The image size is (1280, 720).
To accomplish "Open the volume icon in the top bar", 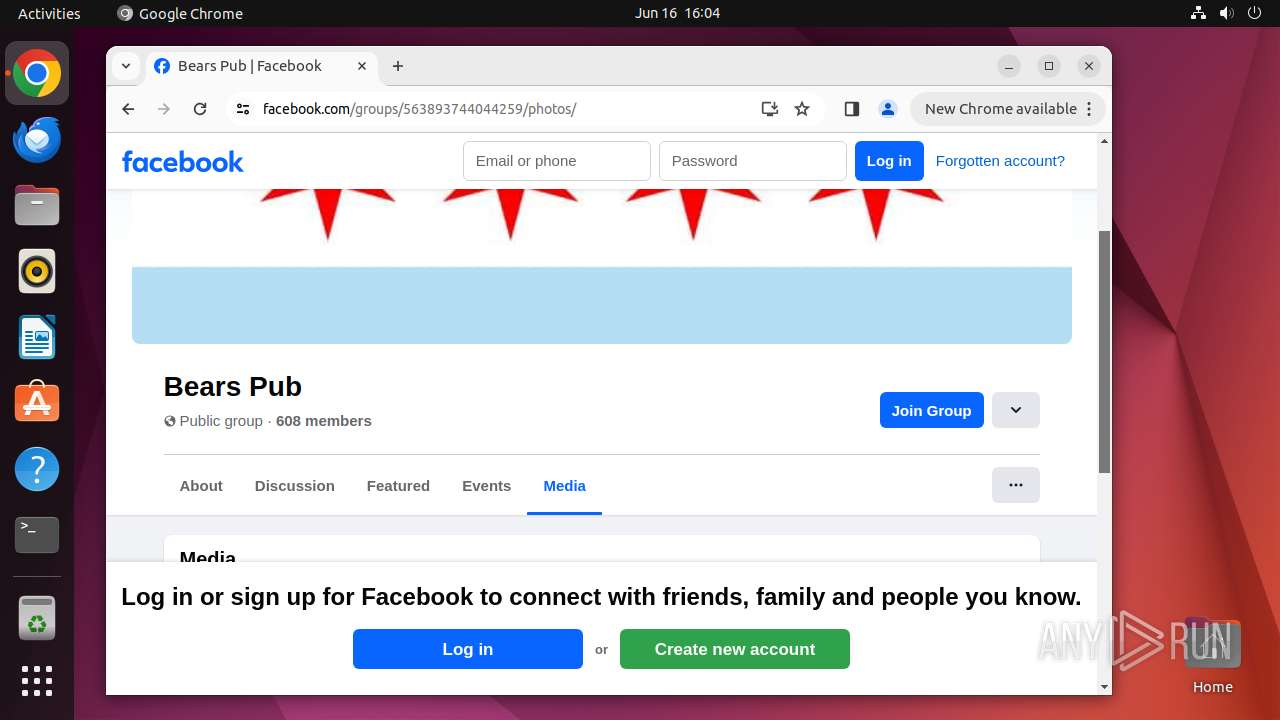I will (1226, 13).
